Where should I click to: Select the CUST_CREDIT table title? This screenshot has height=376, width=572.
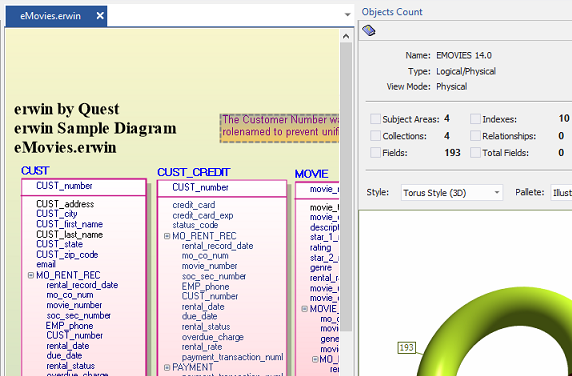[x=194, y=172]
